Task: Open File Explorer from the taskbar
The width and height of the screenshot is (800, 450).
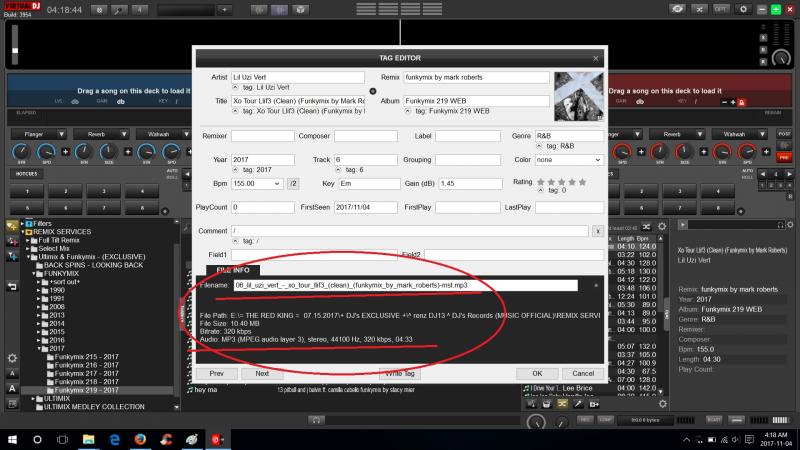Action: click(88, 439)
